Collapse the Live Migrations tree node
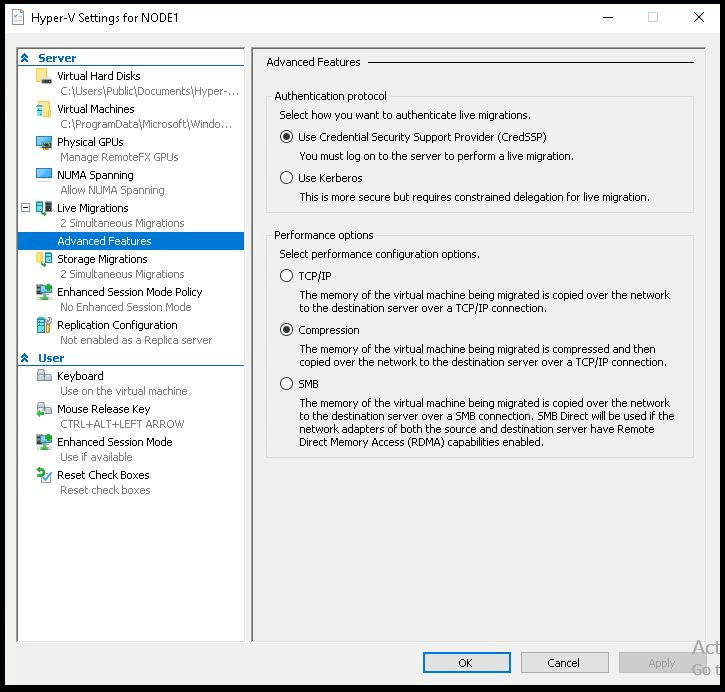Image resolution: width=725 pixels, height=692 pixels. point(25,208)
